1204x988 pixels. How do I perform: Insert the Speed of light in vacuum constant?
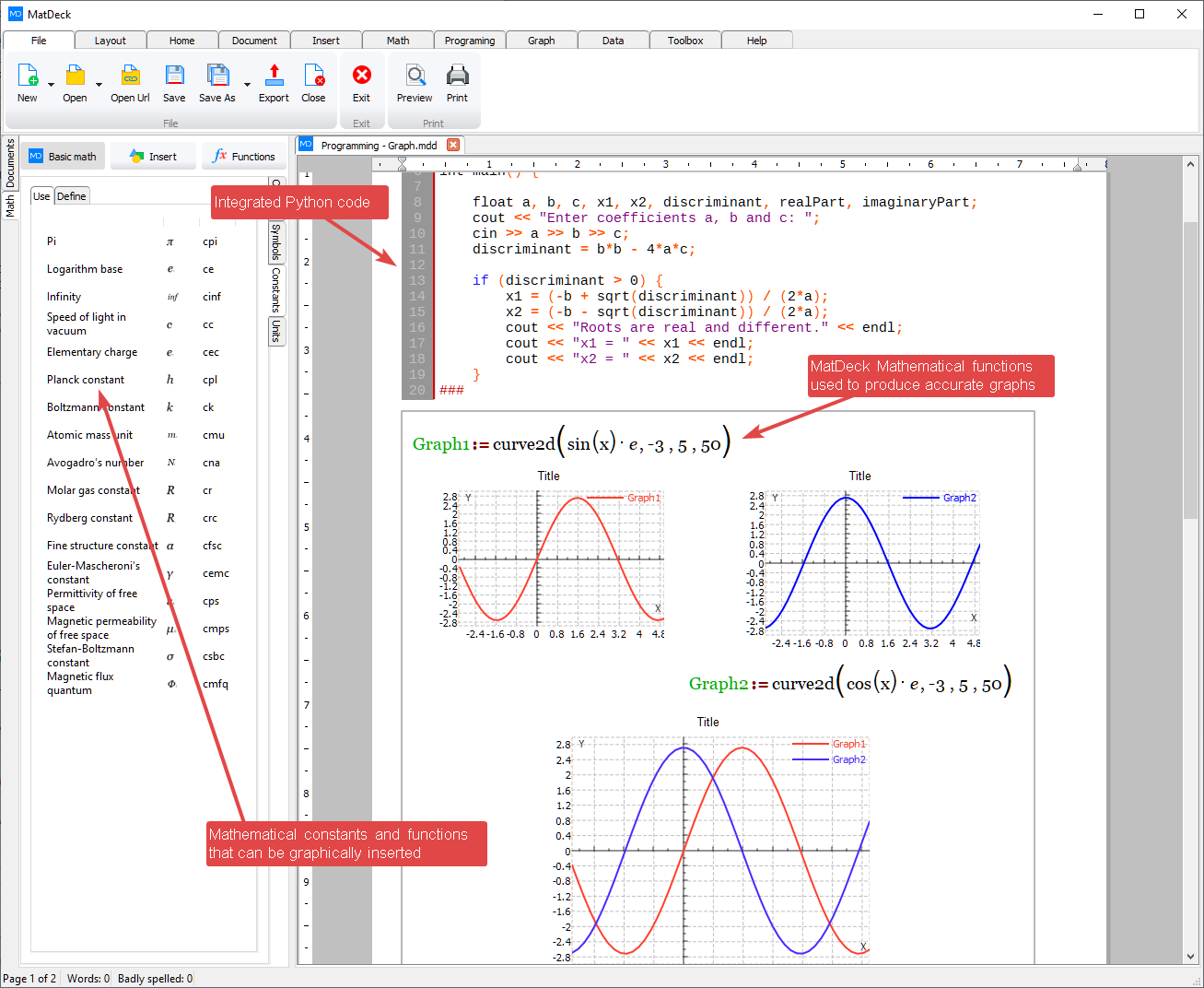point(133,324)
